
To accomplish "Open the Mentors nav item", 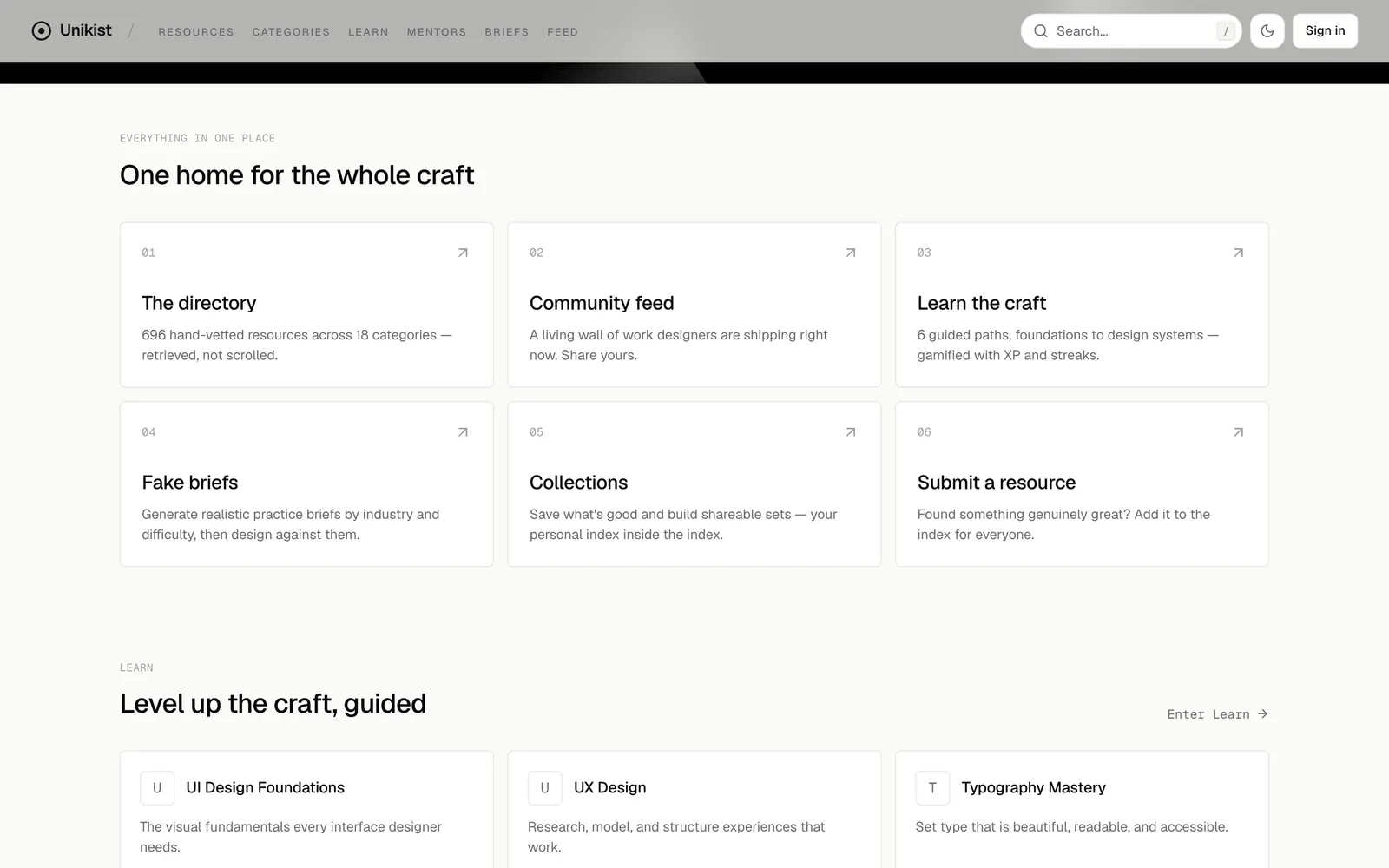I will click(x=437, y=32).
